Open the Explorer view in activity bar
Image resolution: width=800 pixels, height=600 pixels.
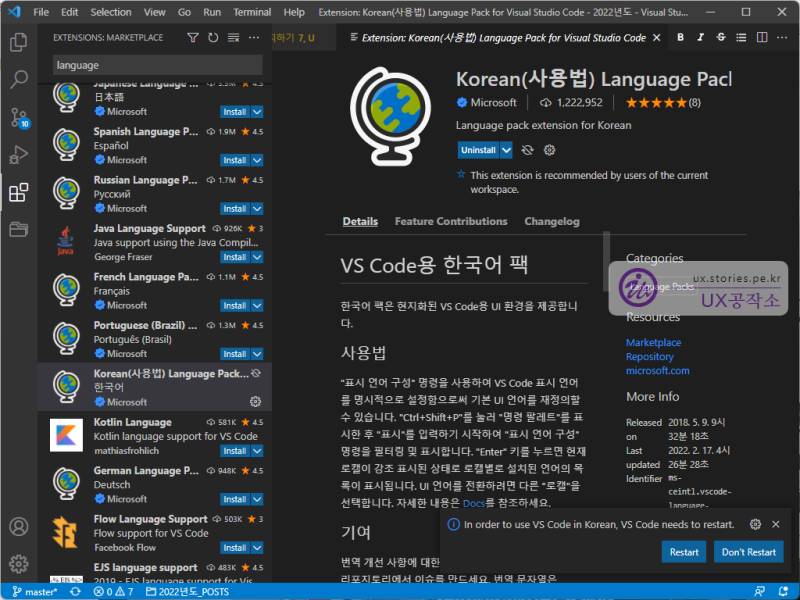point(18,42)
